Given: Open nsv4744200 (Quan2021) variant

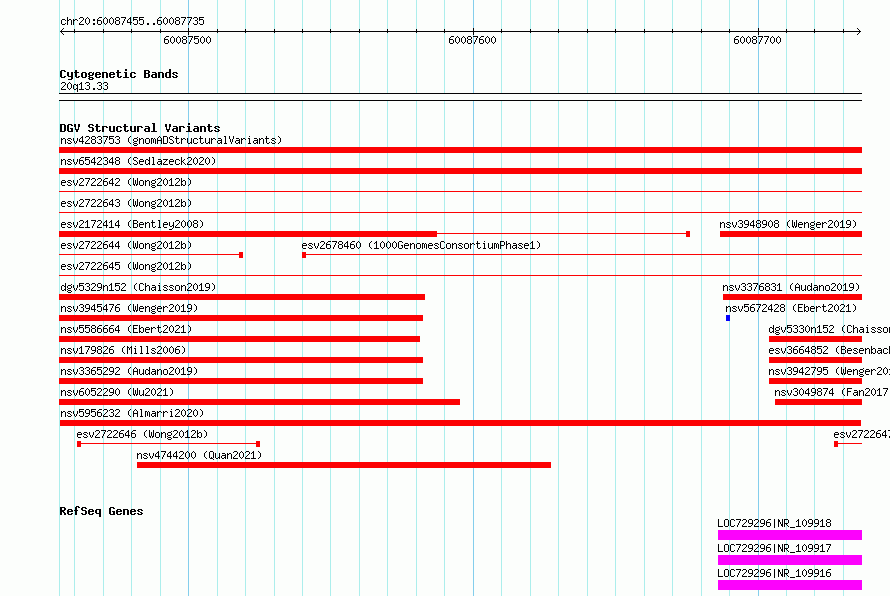Looking at the screenshot, I should click(199, 455).
